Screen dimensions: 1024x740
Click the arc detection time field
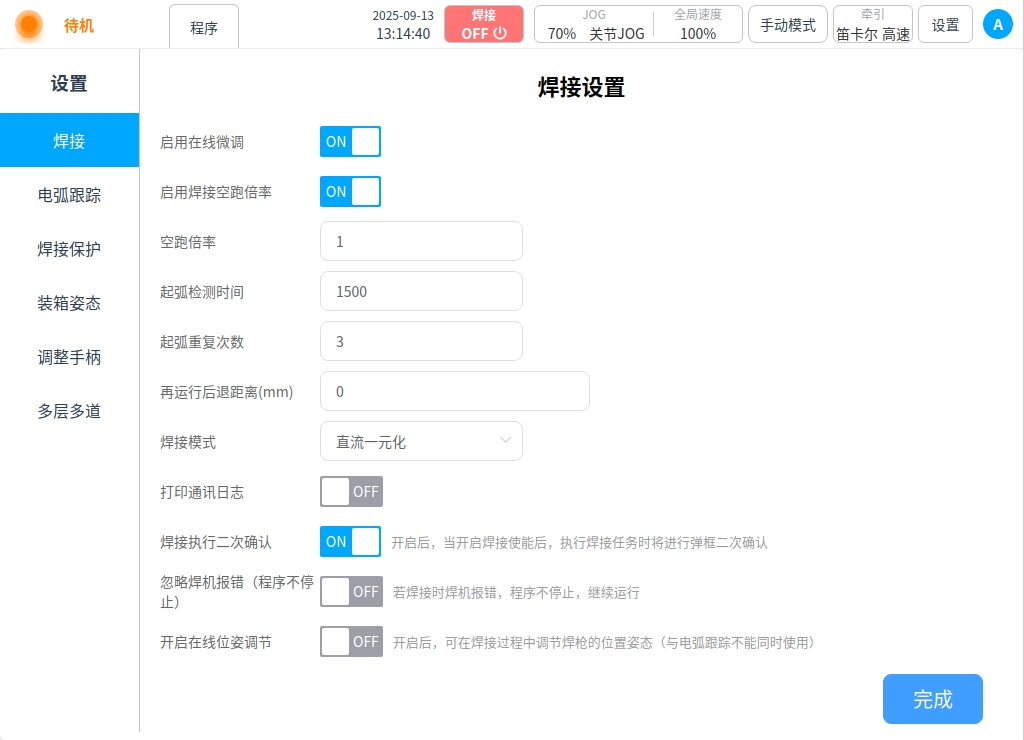tap(421, 291)
